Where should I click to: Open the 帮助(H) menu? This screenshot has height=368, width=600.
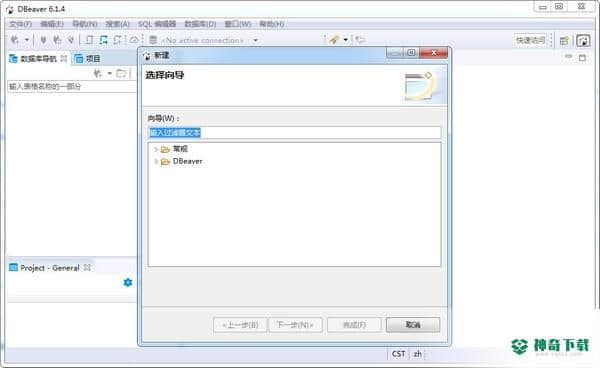[272, 24]
